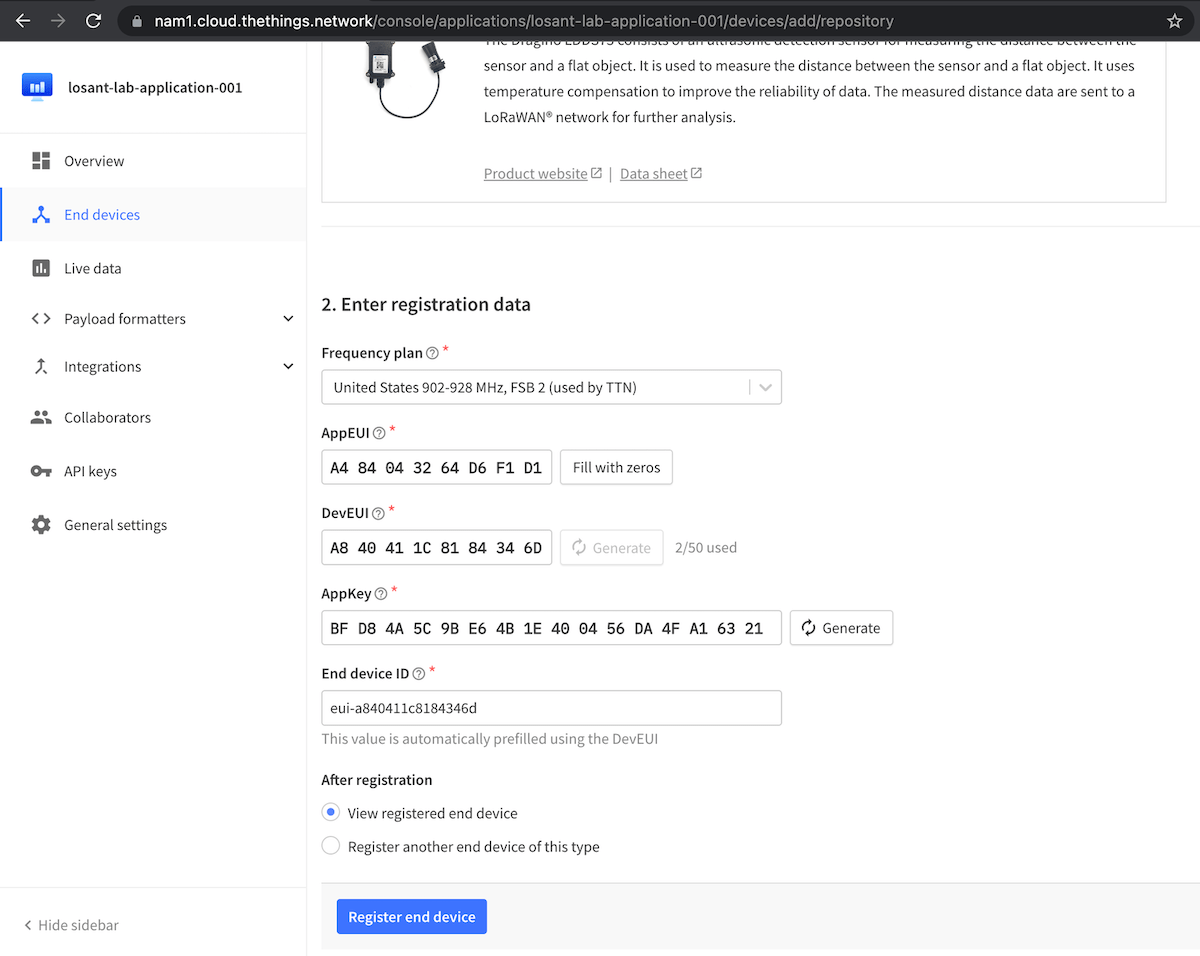
Task: Click the General settings gear icon
Action: point(41,525)
